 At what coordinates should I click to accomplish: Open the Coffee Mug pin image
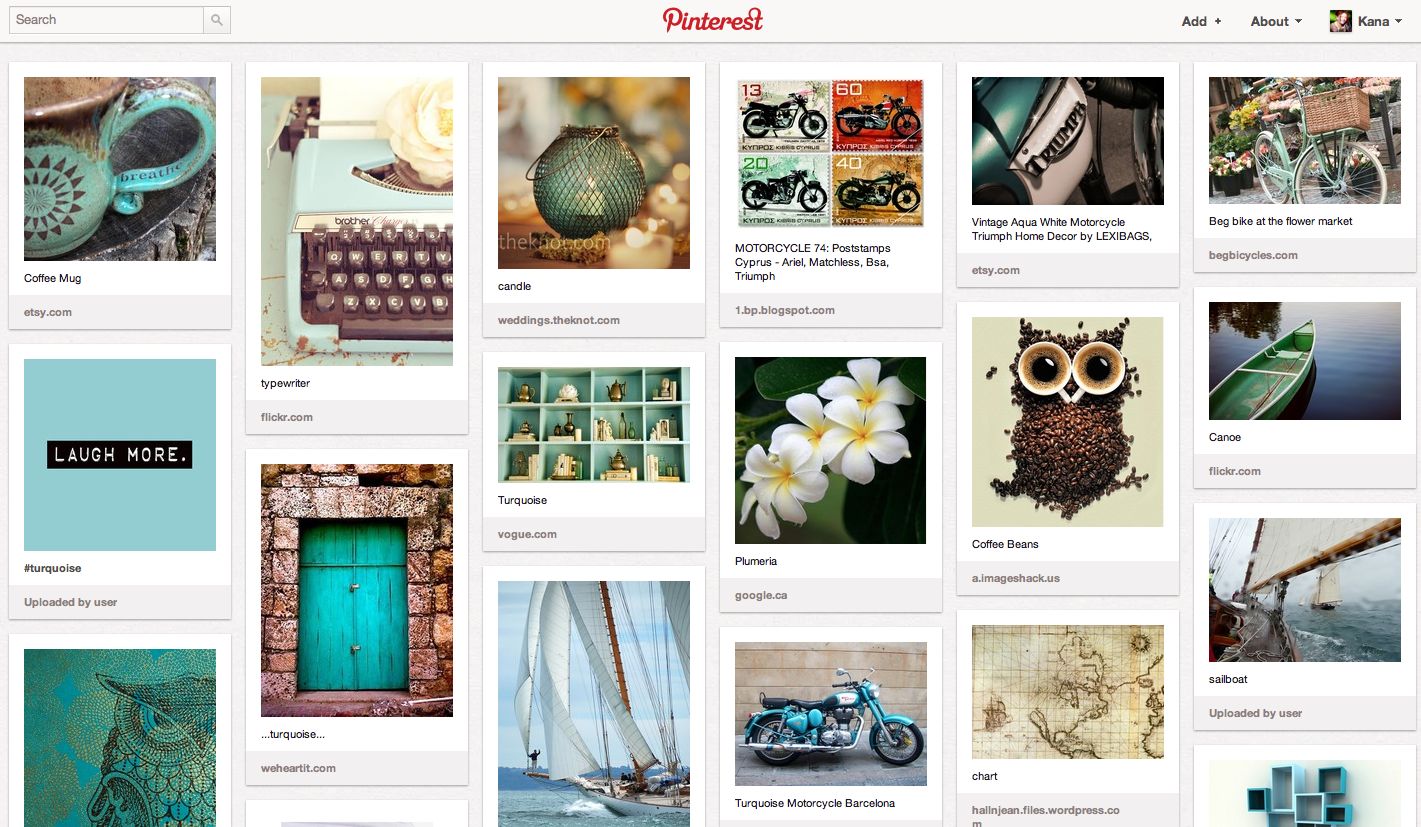(120, 169)
